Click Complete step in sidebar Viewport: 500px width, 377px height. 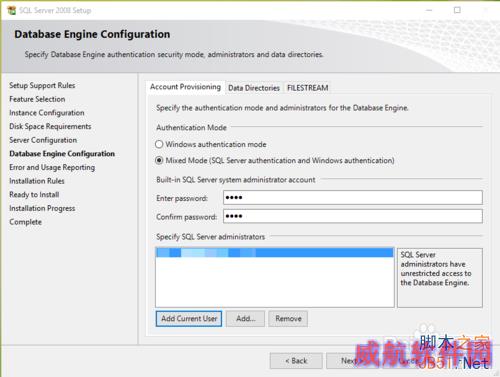(x=26, y=222)
